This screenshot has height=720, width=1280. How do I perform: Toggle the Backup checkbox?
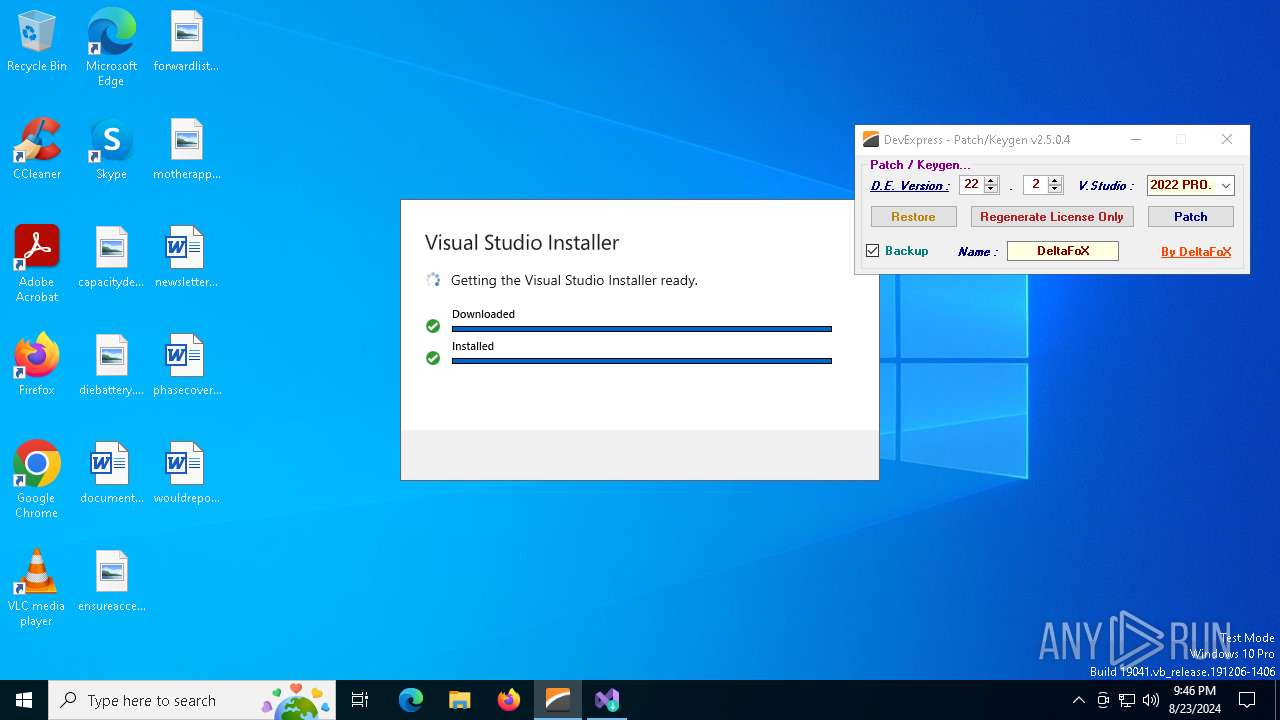873,251
